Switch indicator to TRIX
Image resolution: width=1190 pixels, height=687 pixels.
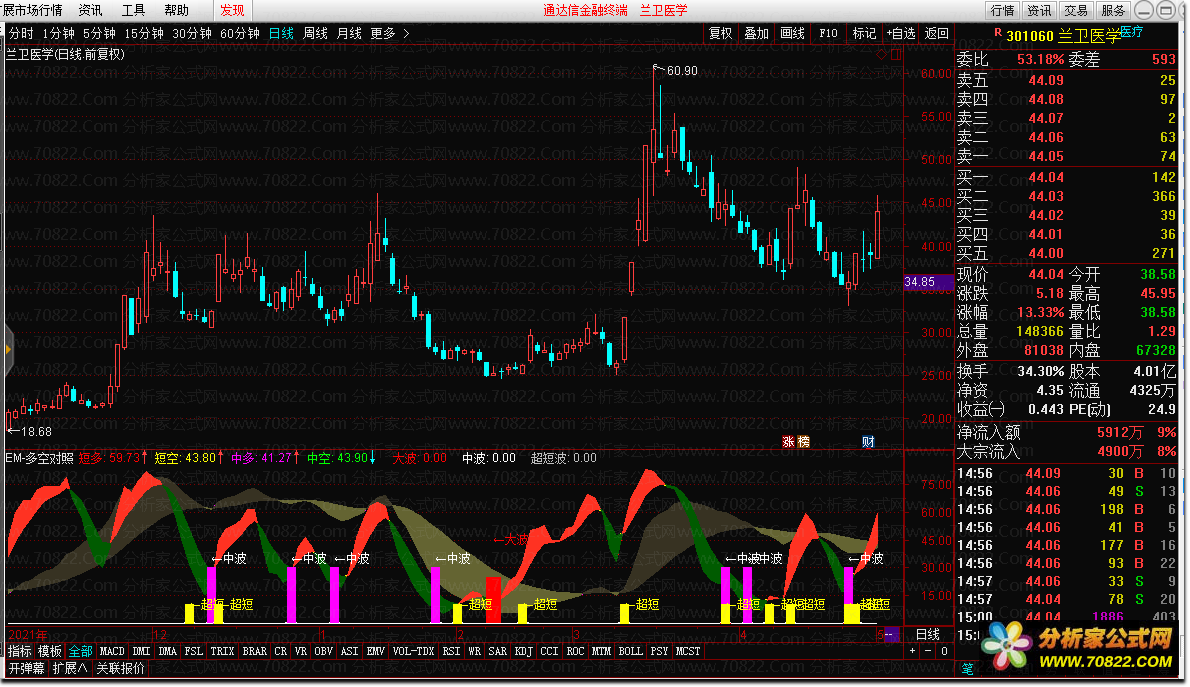pyautogui.click(x=222, y=651)
